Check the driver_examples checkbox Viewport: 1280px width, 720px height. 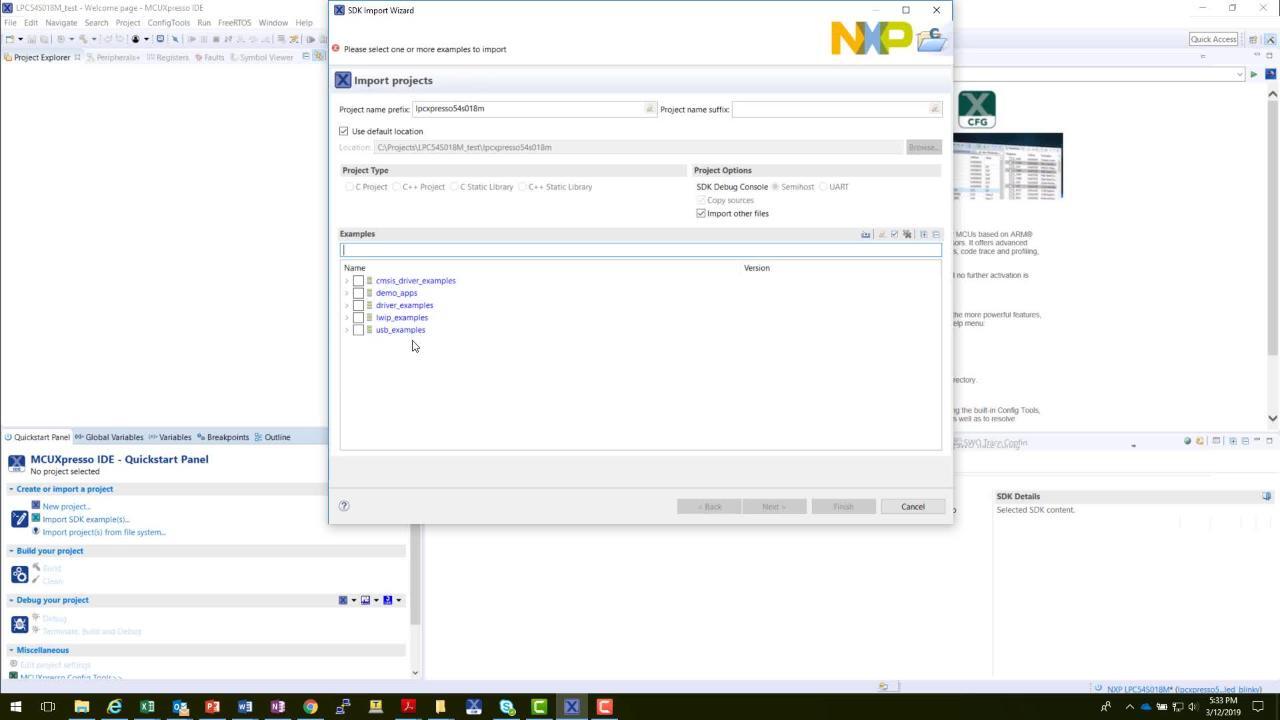click(358, 305)
